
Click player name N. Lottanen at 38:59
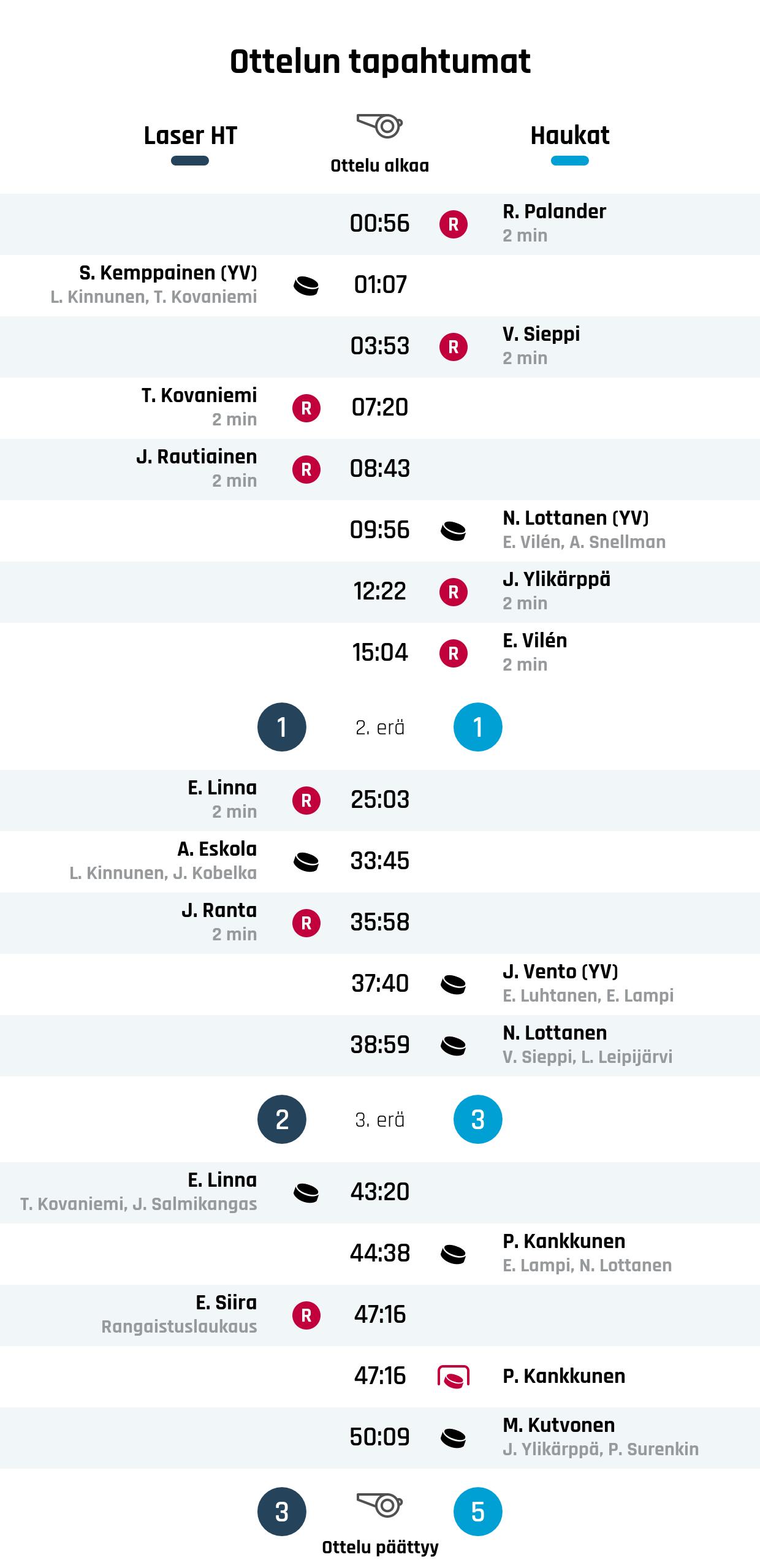coord(555,1033)
